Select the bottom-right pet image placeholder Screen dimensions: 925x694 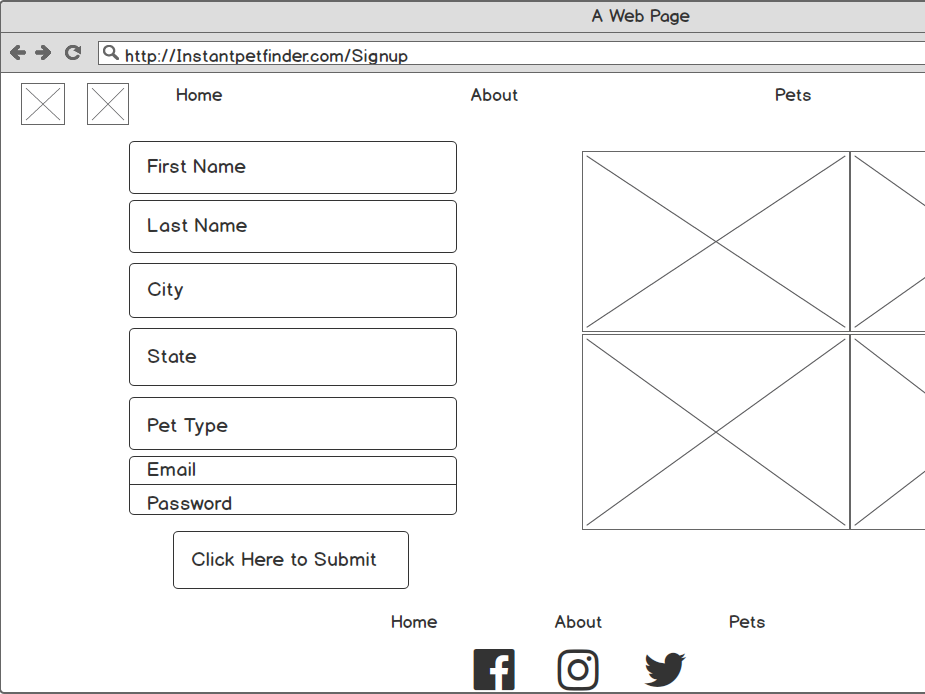(888, 432)
